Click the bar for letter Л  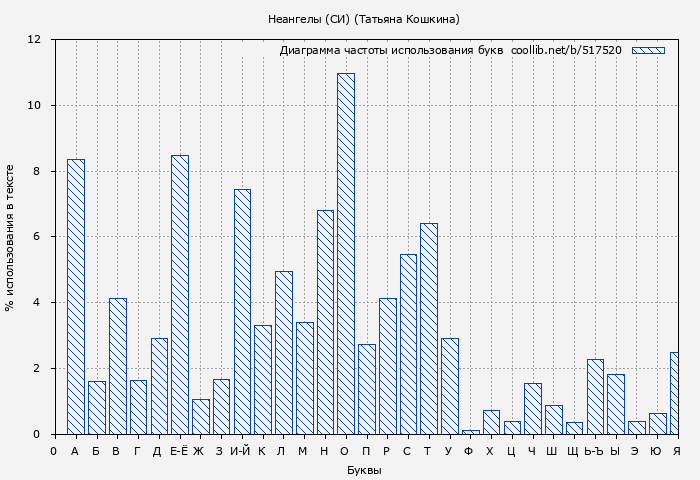pos(284,352)
